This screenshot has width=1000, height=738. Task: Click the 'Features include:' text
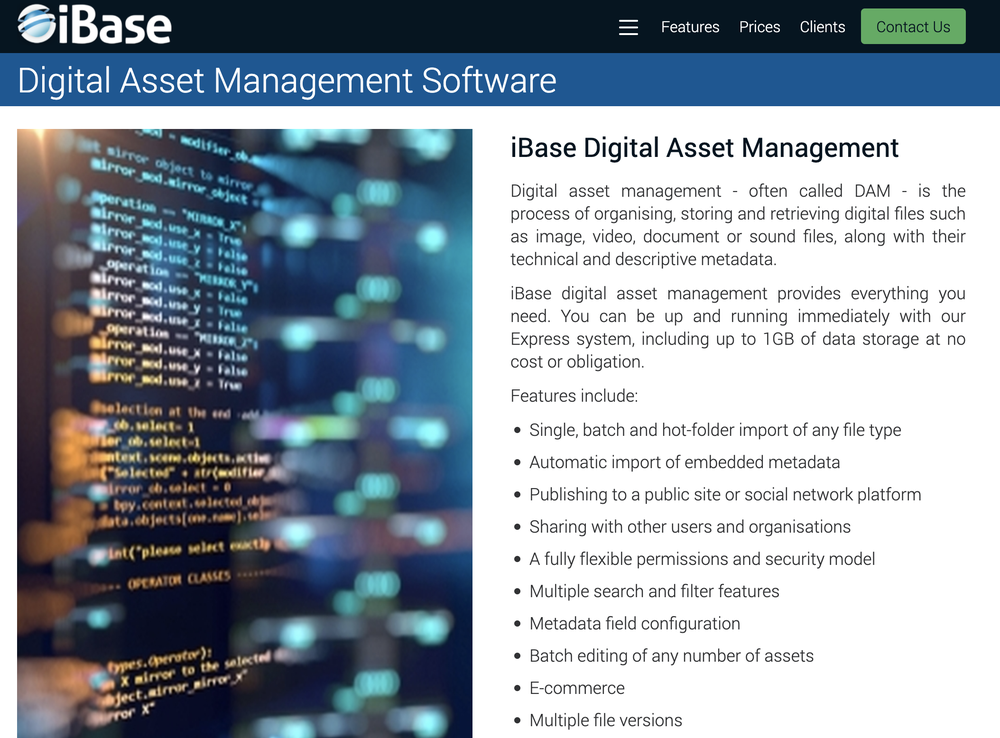(574, 396)
